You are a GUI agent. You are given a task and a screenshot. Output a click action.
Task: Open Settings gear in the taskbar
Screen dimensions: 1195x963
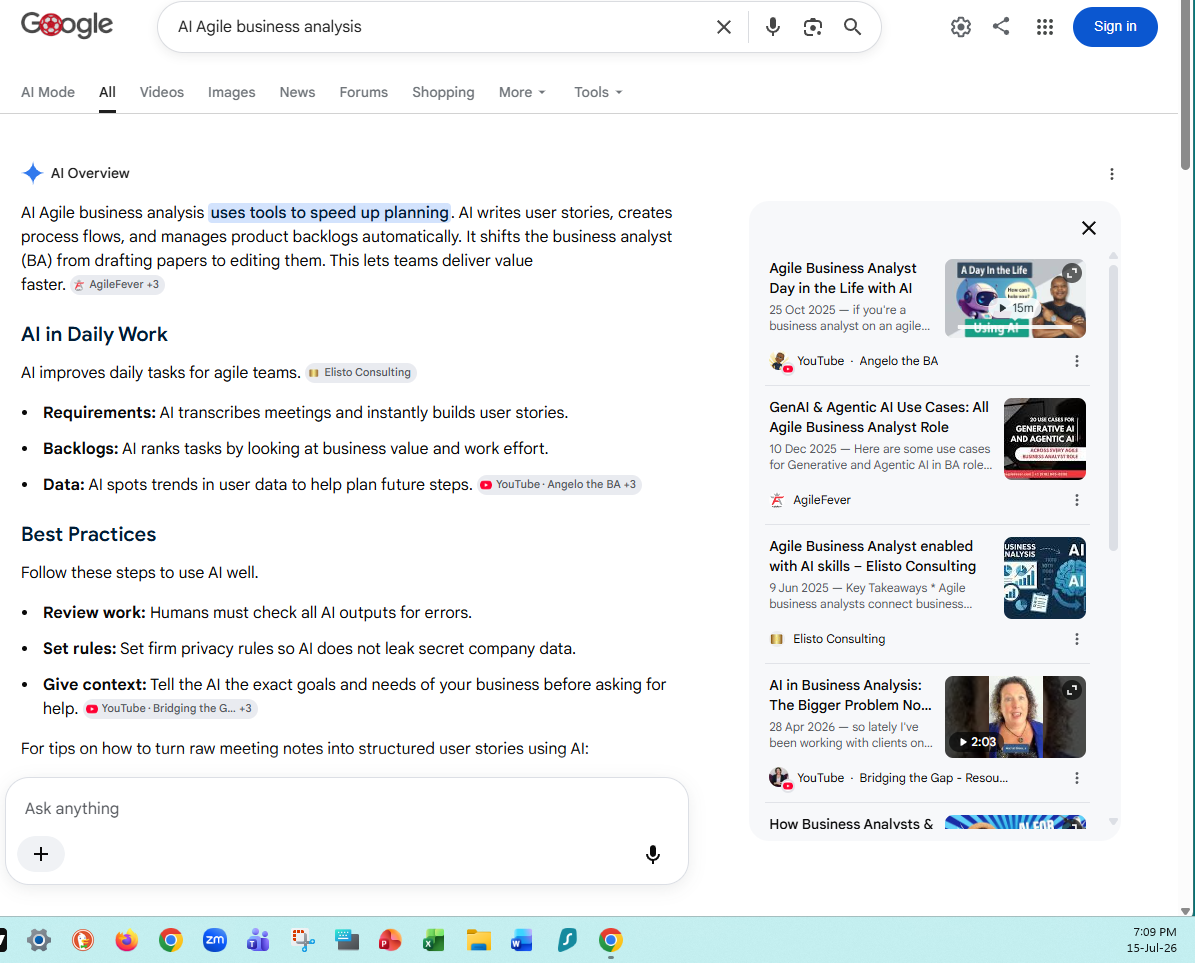tap(39, 941)
